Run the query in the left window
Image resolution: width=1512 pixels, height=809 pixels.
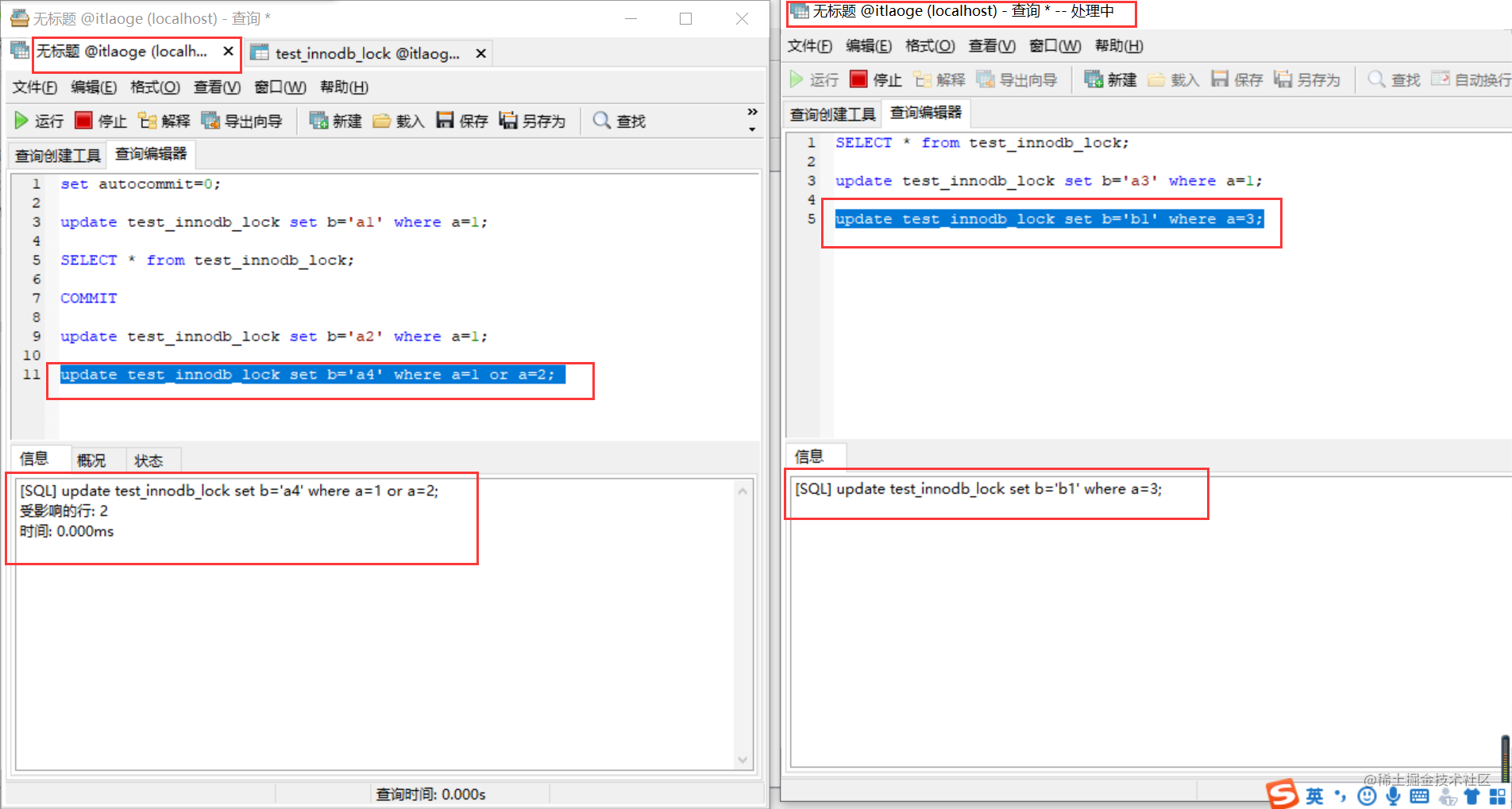(x=39, y=121)
